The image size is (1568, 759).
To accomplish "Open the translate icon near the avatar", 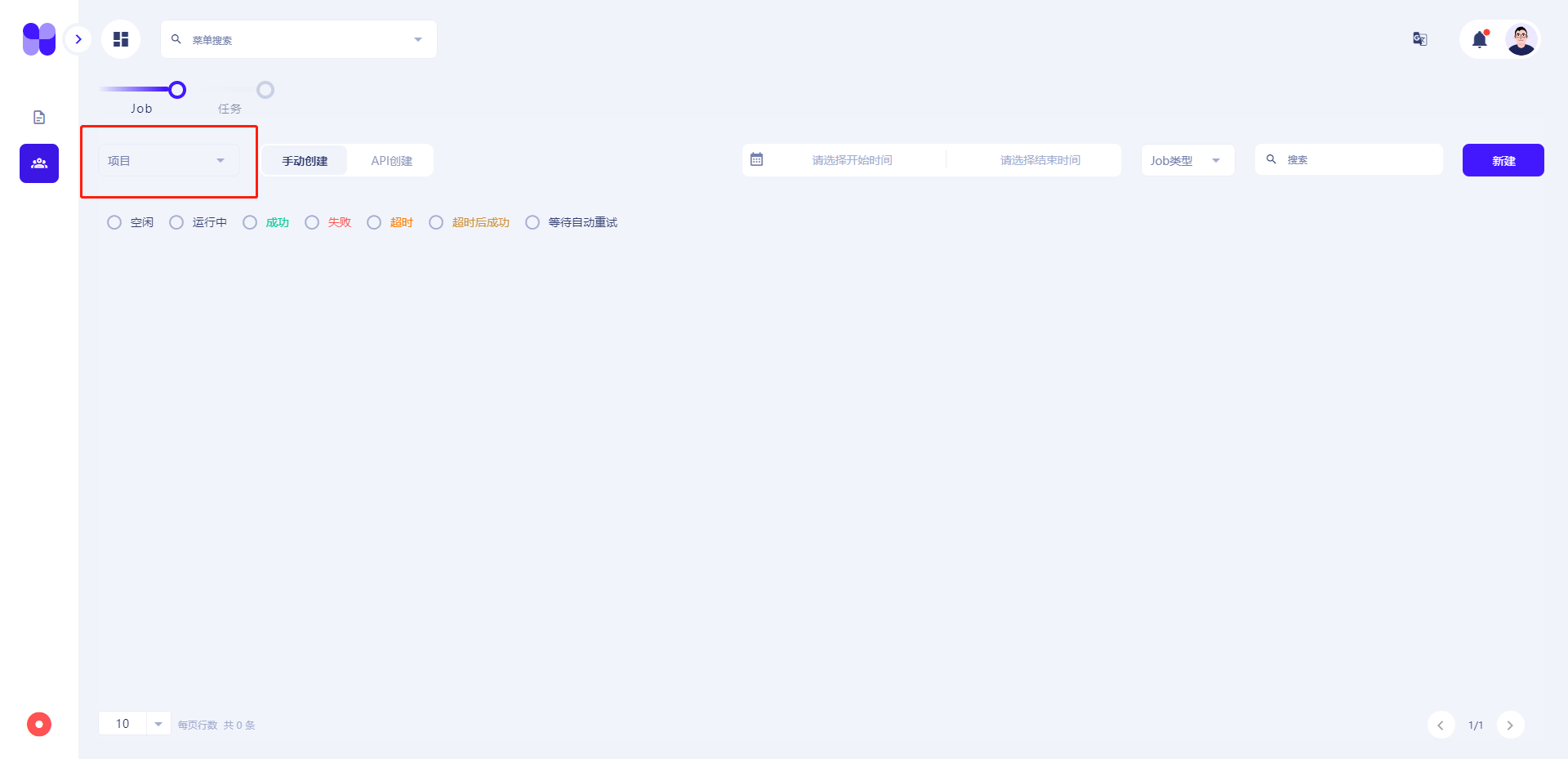I will coord(1419,38).
